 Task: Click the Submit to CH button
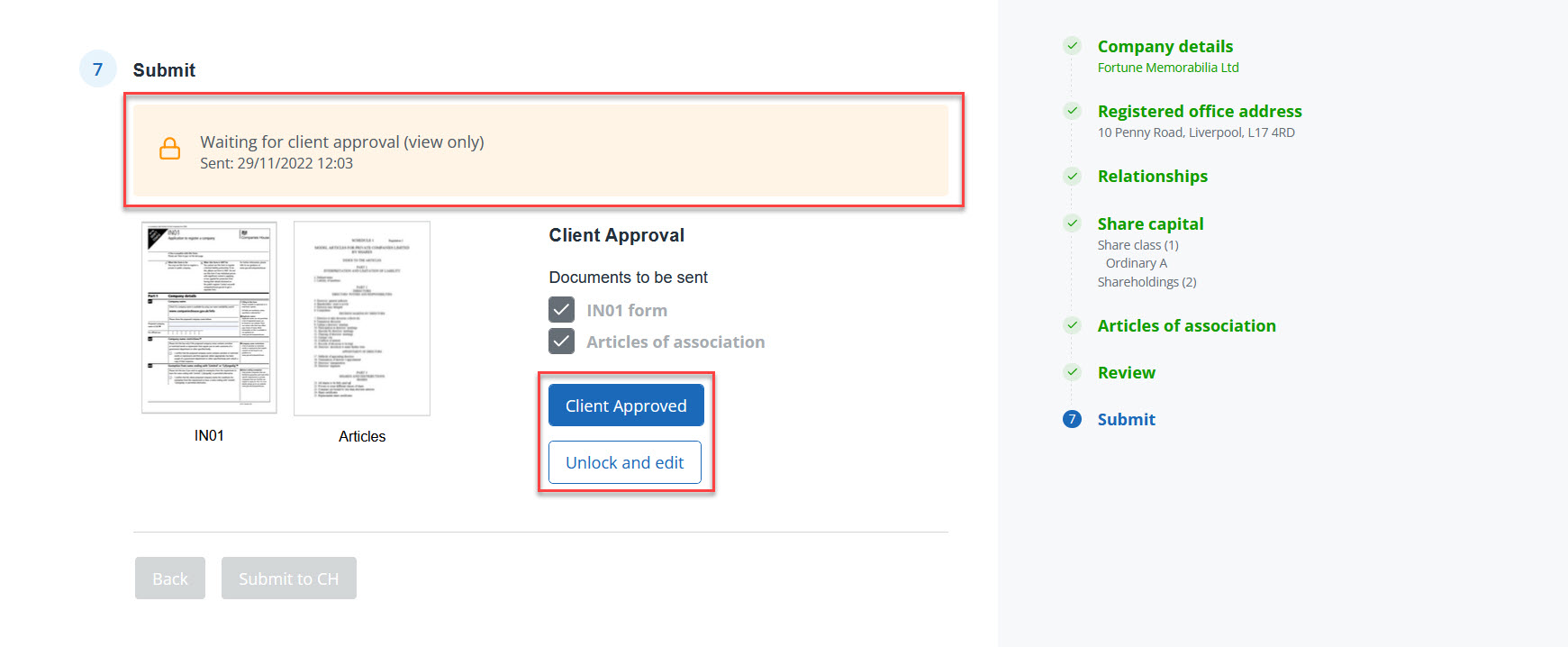[x=288, y=579]
